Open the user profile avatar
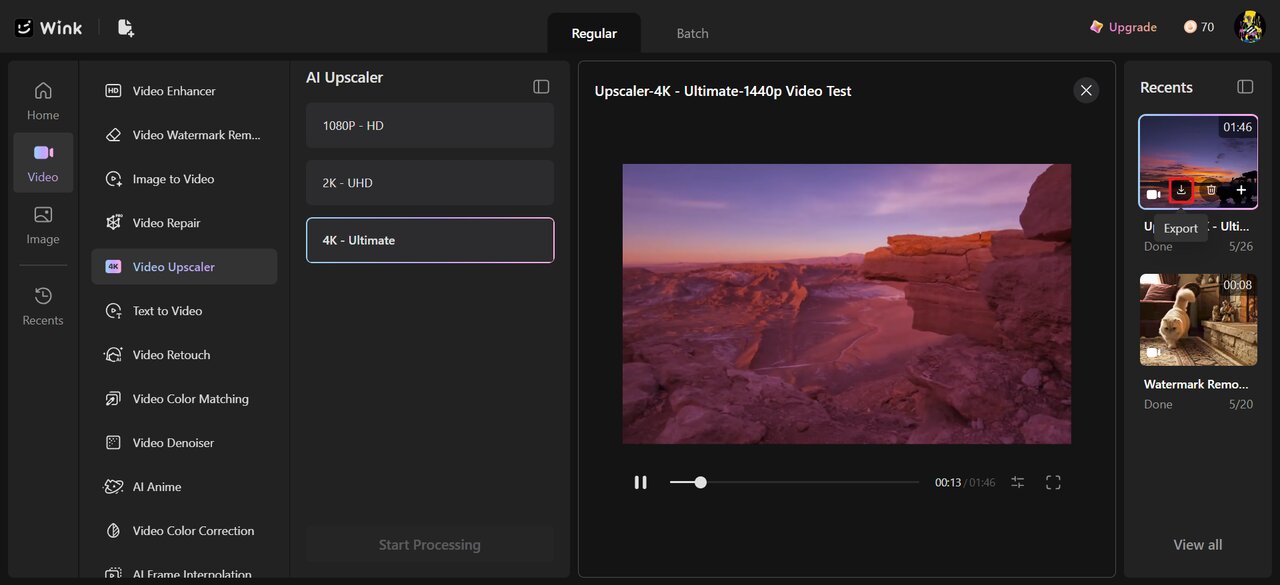 point(1250,27)
